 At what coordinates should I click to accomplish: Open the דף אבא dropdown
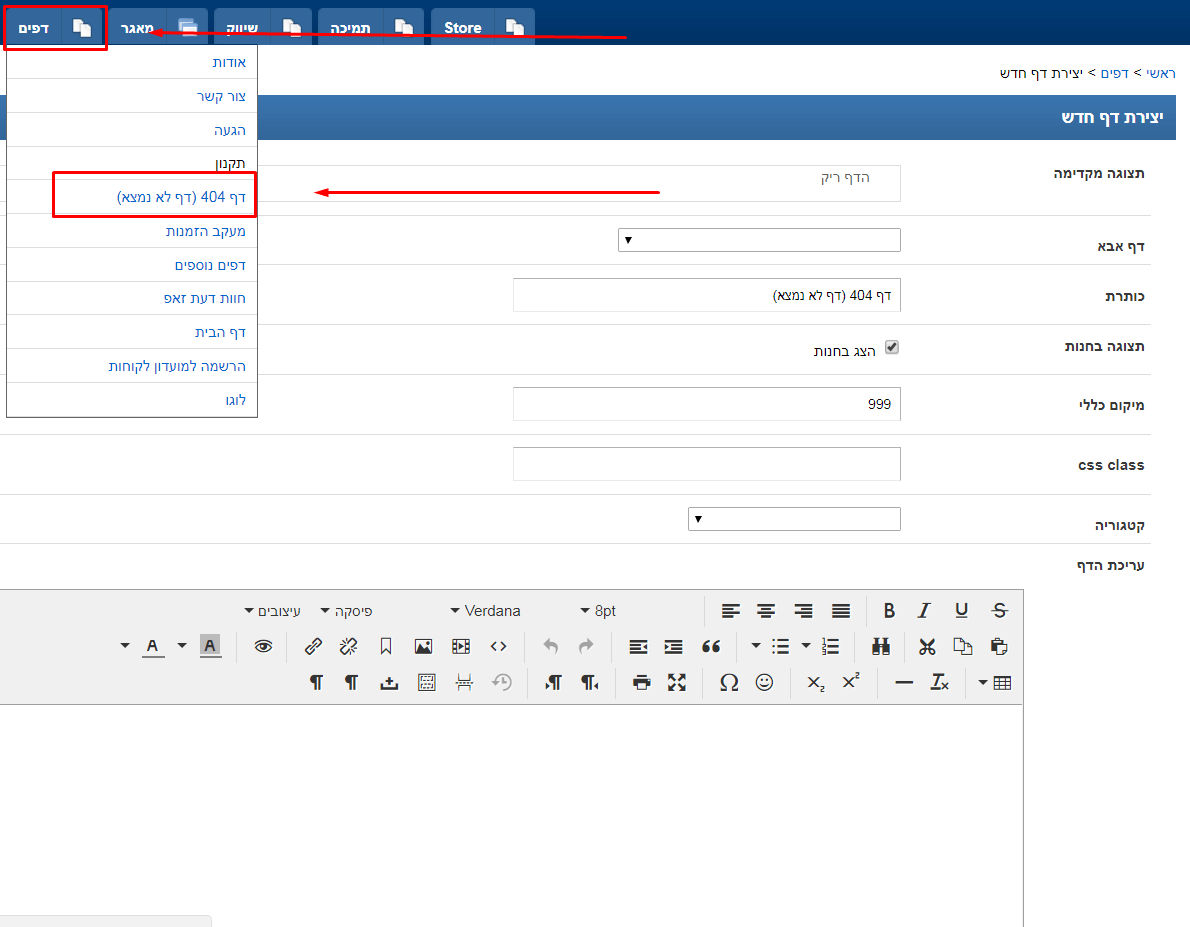[x=759, y=240]
